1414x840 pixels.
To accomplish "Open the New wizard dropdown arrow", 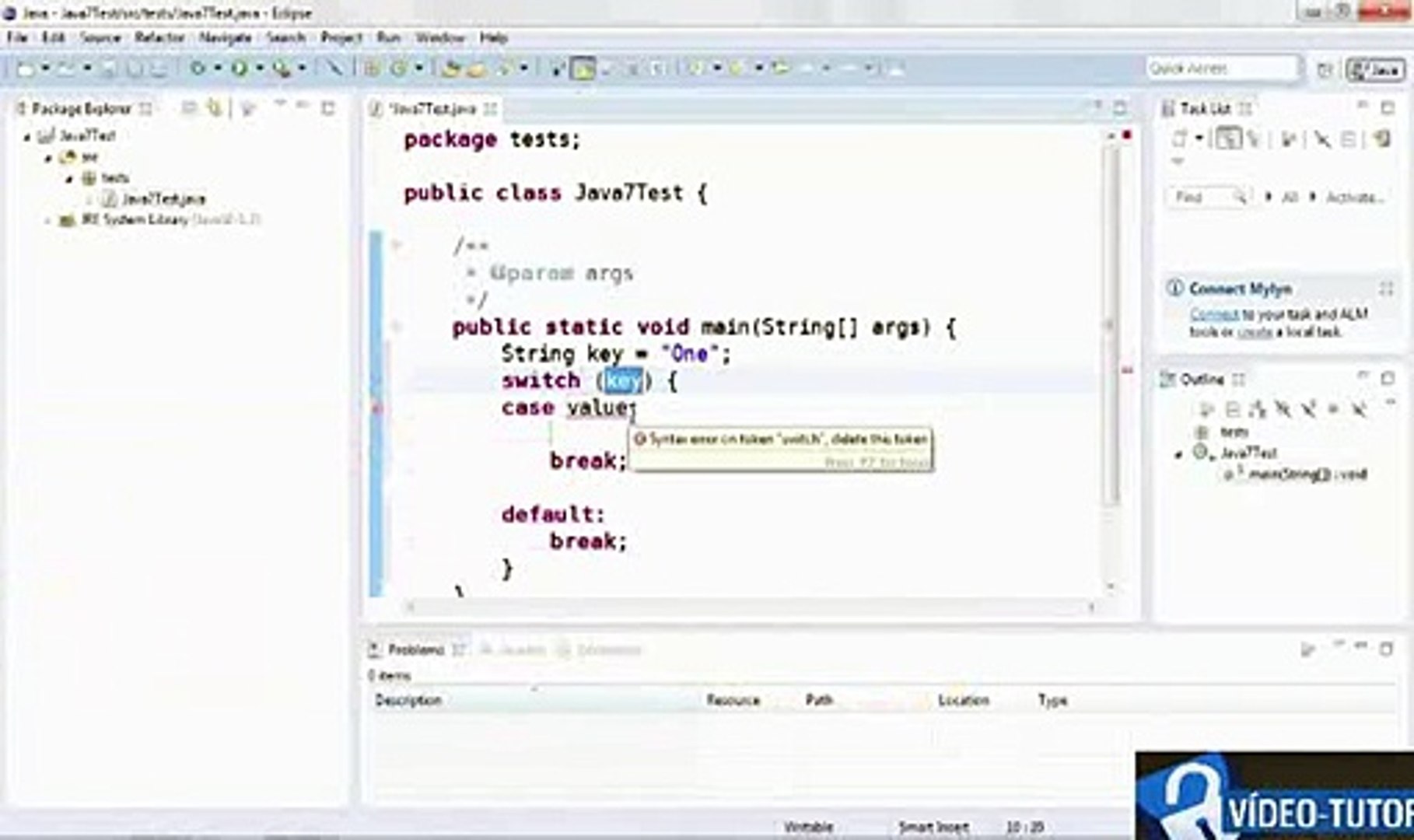I will (x=45, y=69).
